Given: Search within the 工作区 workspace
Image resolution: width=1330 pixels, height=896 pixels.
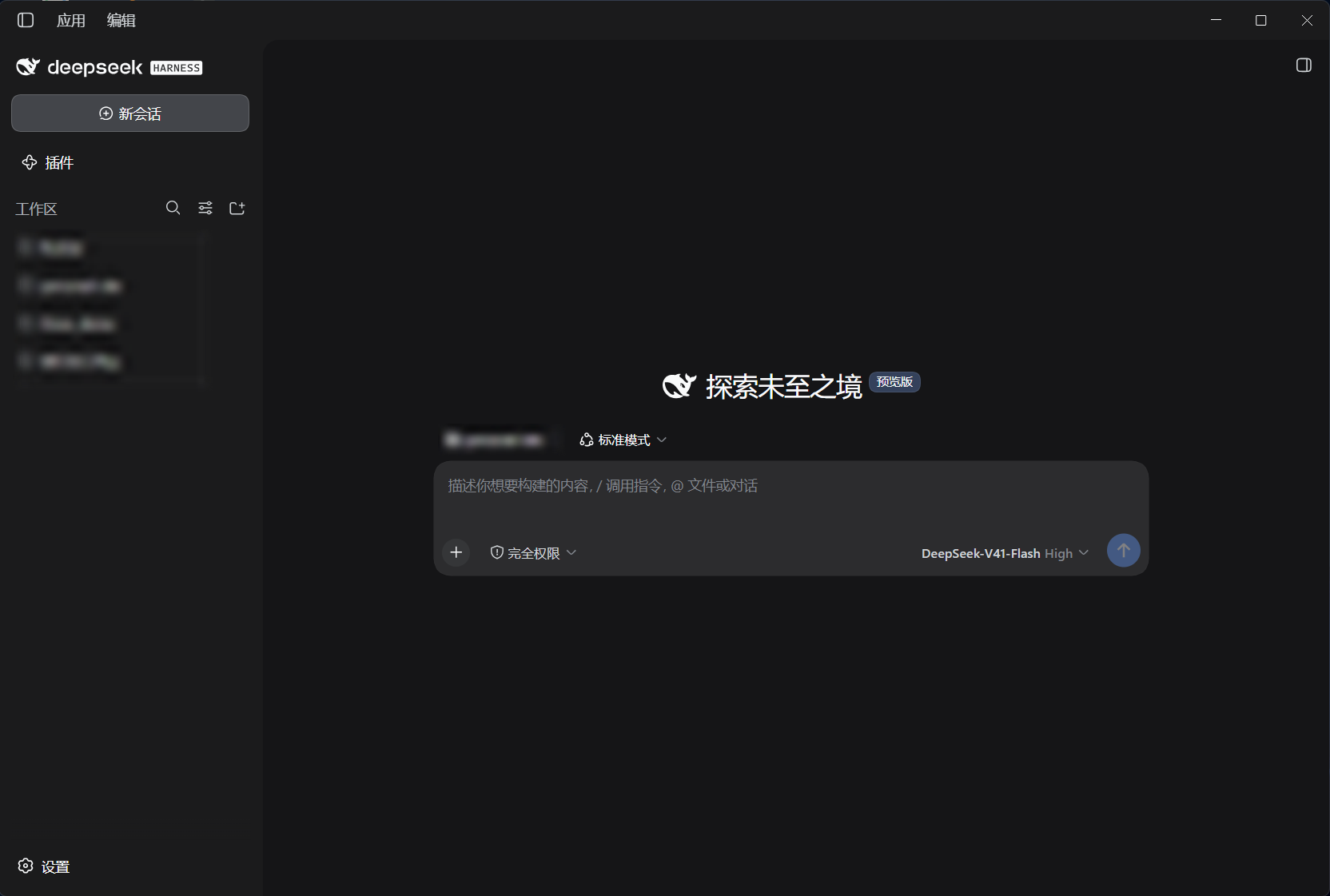Looking at the screenshot, I should [173, 208].
